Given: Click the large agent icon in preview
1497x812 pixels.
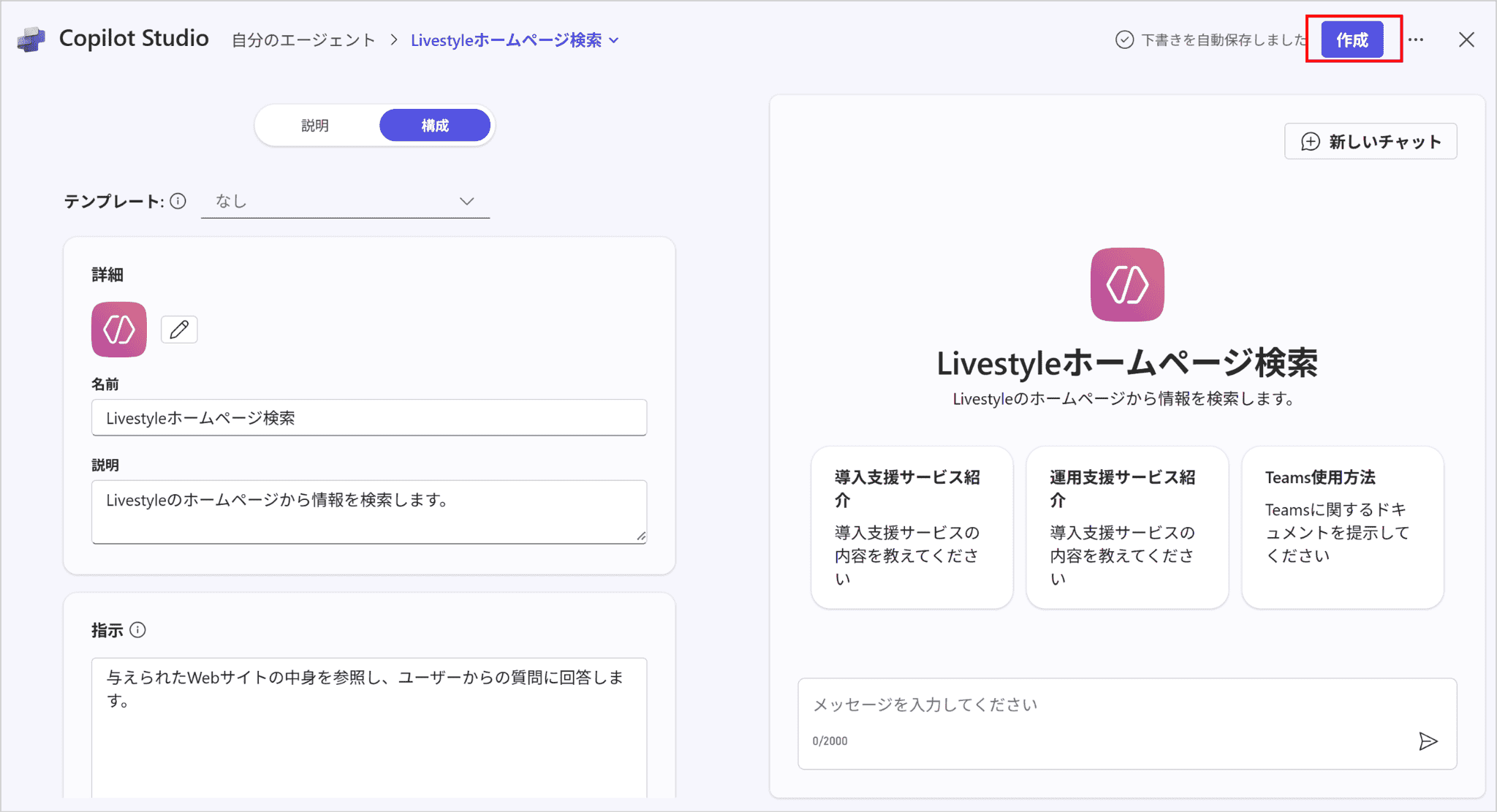Looking at the screenshot, I should [x=1127, y=284].
